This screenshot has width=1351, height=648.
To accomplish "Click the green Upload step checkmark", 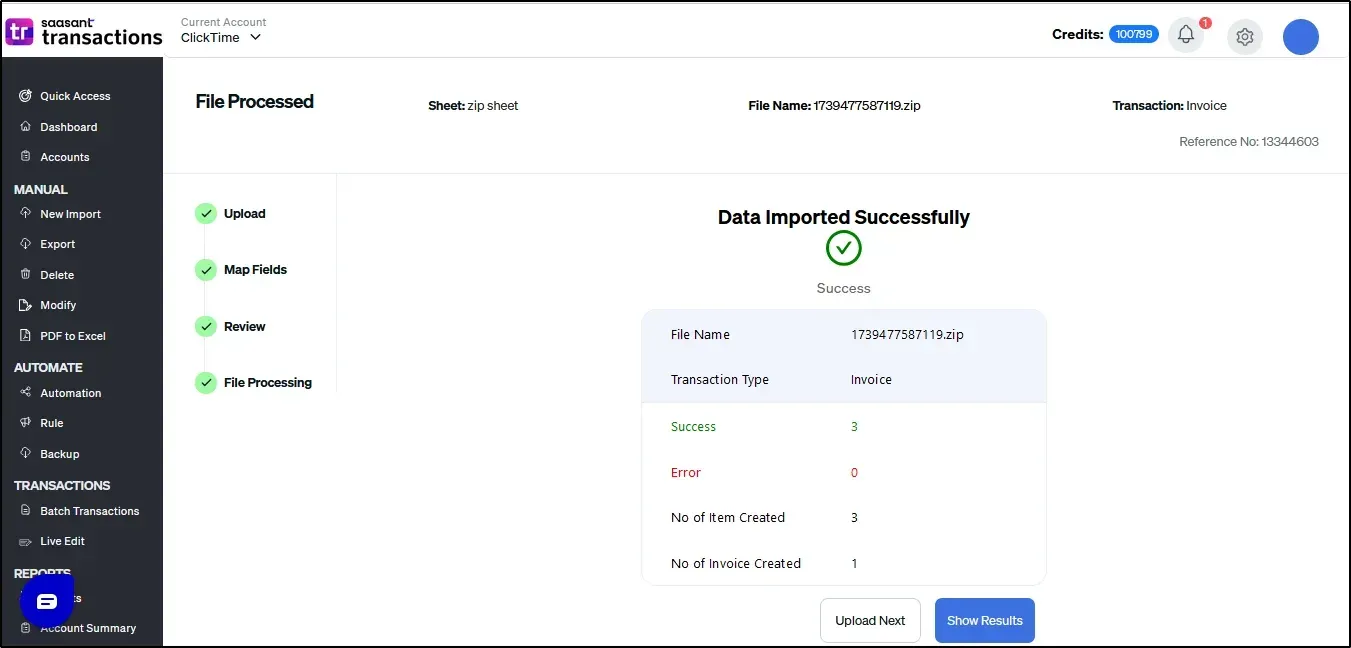I will (x=206, y=213).
